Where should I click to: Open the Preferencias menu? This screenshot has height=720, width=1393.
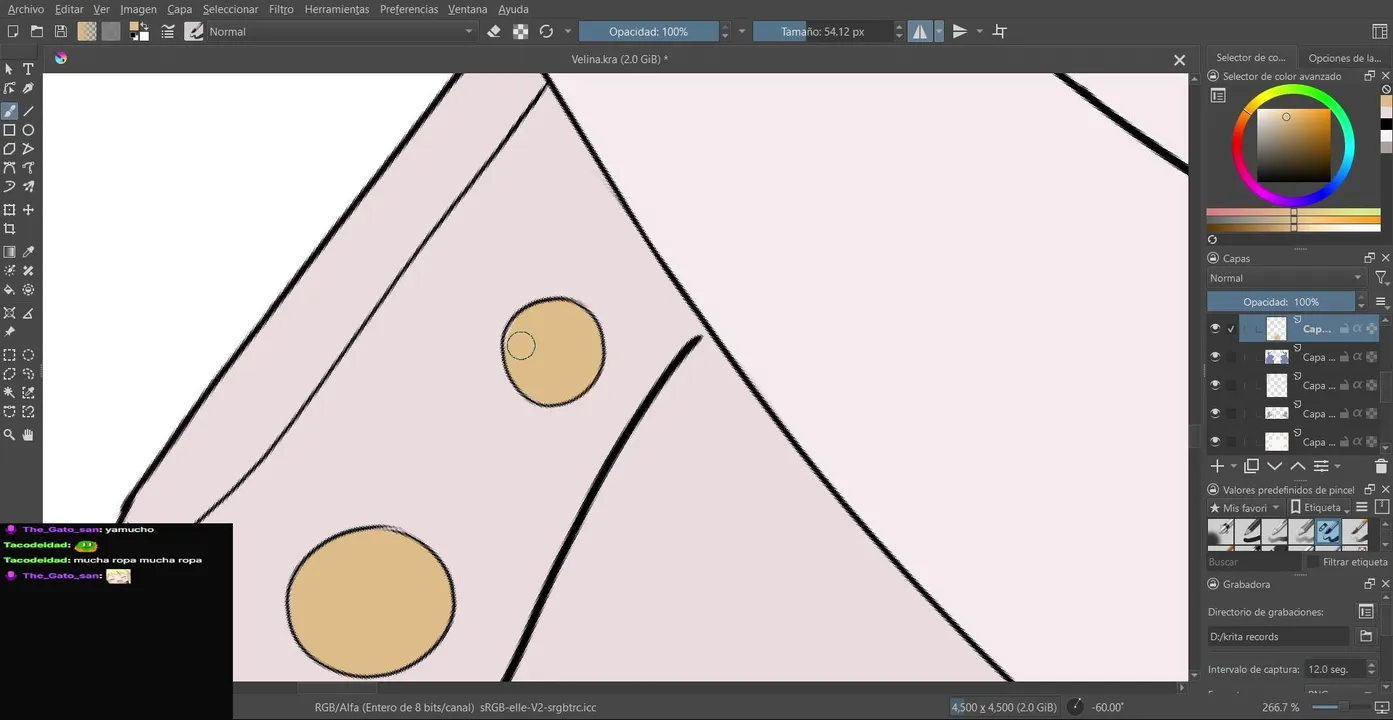(409, 9)
